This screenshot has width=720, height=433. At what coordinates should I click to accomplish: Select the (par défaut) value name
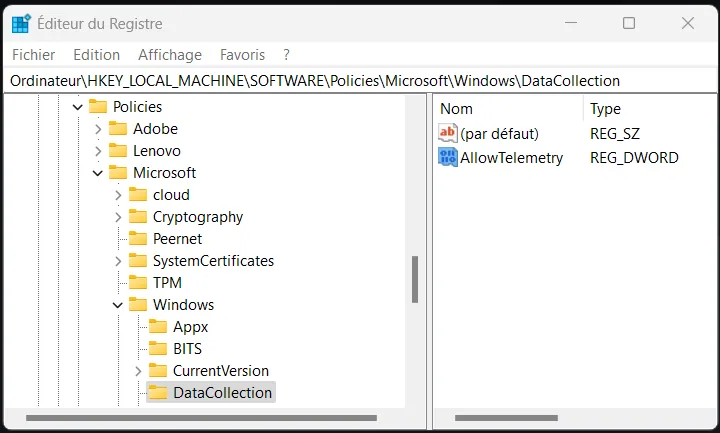coord(499,134)
